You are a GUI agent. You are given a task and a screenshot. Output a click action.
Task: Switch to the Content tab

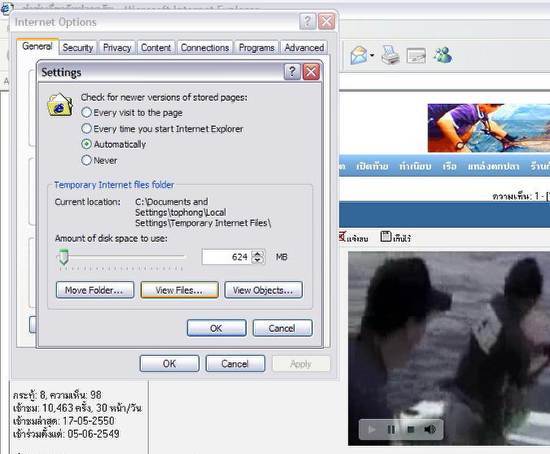pyautogui.click(x=156, y=48)
